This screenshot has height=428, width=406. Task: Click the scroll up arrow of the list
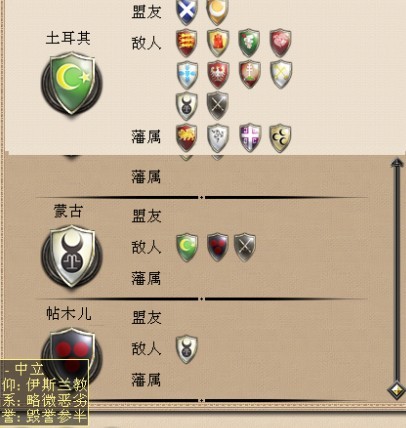pos(397,163)
